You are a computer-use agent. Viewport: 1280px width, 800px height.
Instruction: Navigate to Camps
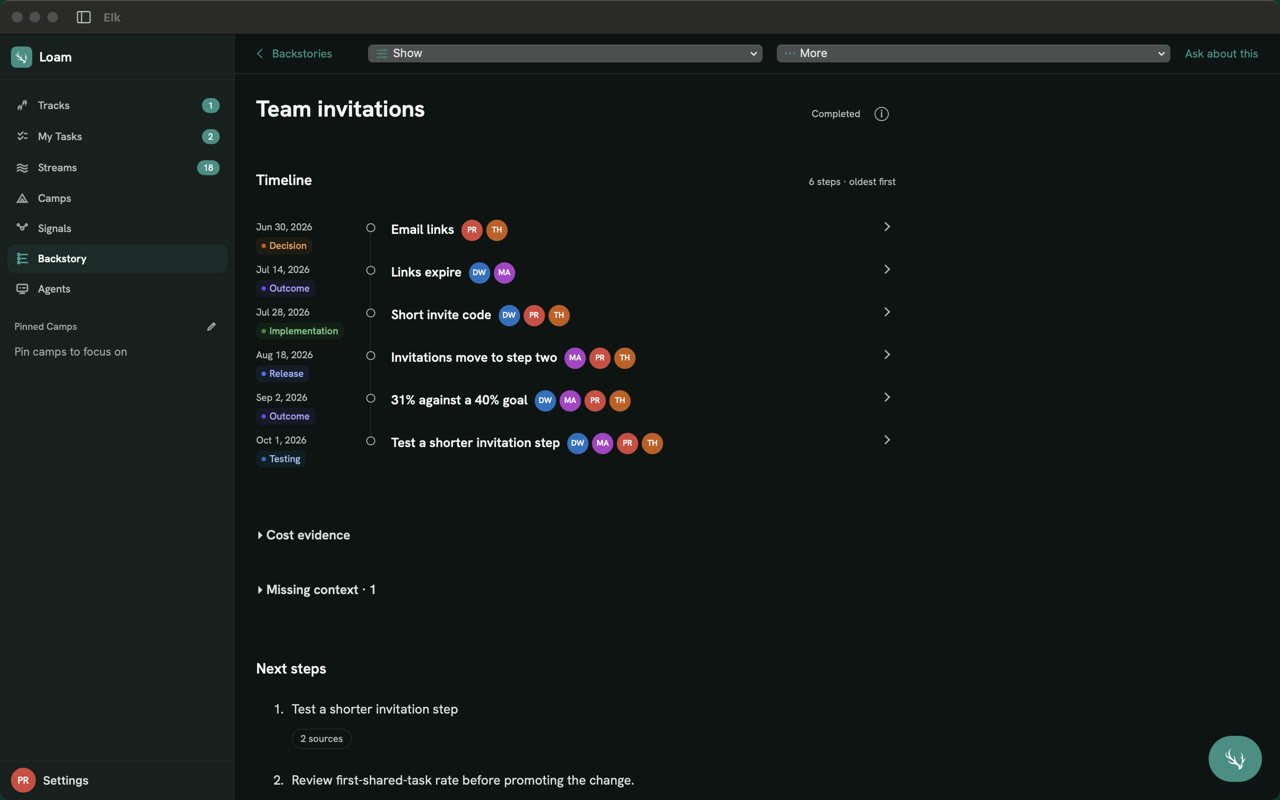[117, 198]
